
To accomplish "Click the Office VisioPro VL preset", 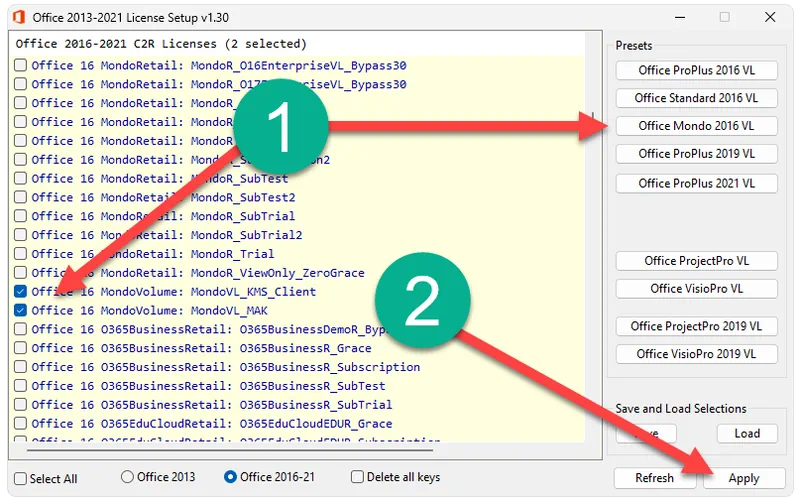I will tap(696, 289).
